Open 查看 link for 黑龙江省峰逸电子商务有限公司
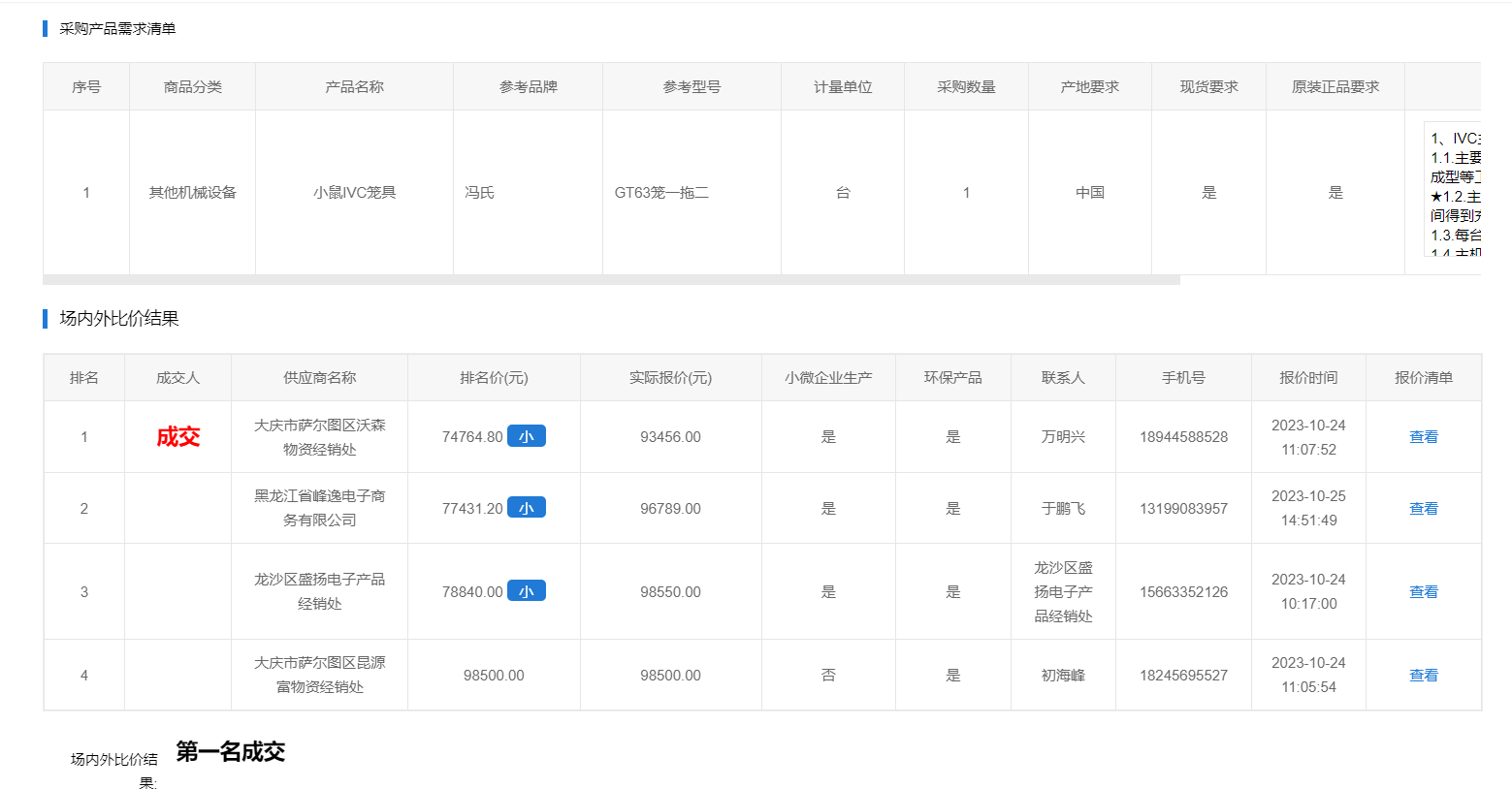This screenshot has width=1512, height=789. click(1423, 509)
